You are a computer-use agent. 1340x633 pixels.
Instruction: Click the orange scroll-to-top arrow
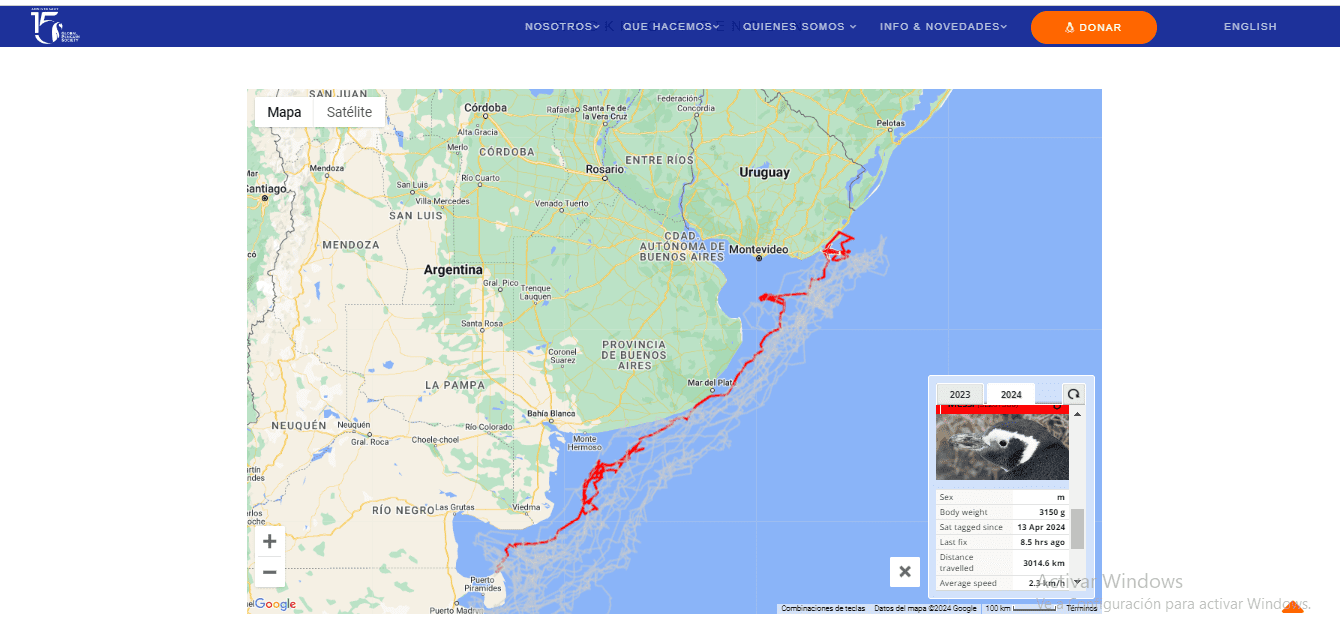click(1292, 606)
